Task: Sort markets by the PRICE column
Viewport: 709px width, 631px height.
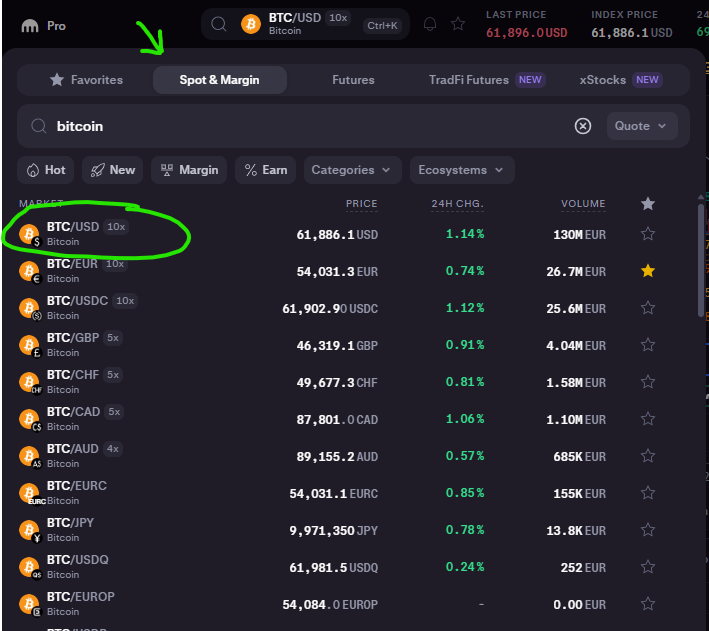Action: [361, 204]
